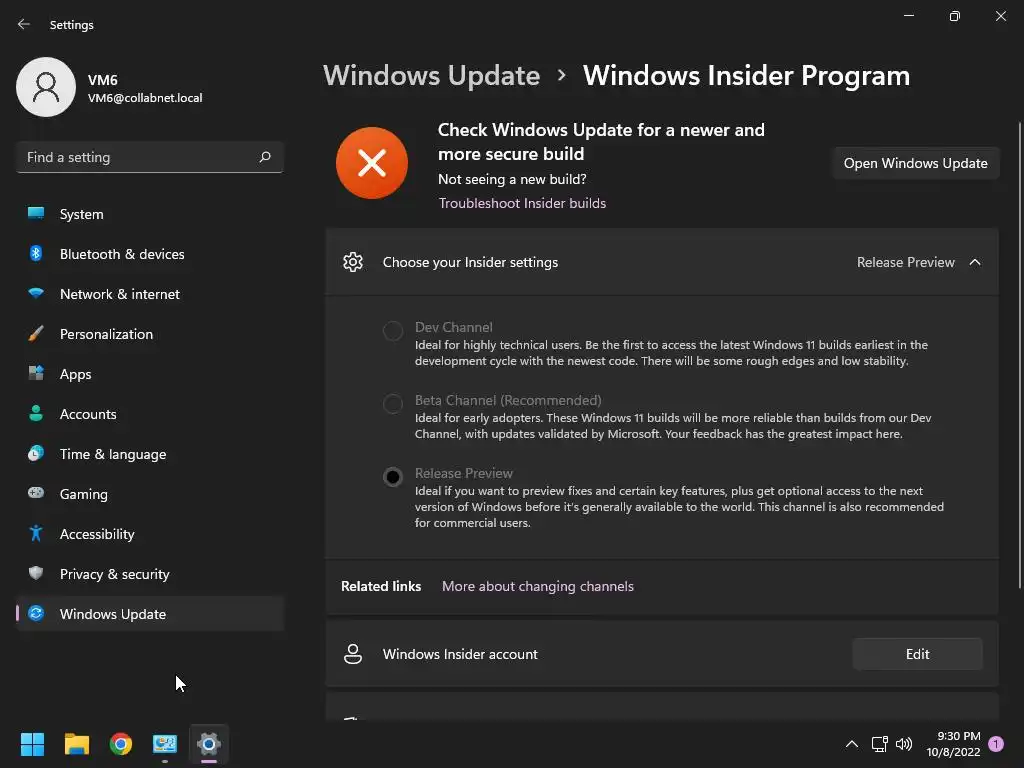Go to the Accessibility settings page

tap(150, 534)
